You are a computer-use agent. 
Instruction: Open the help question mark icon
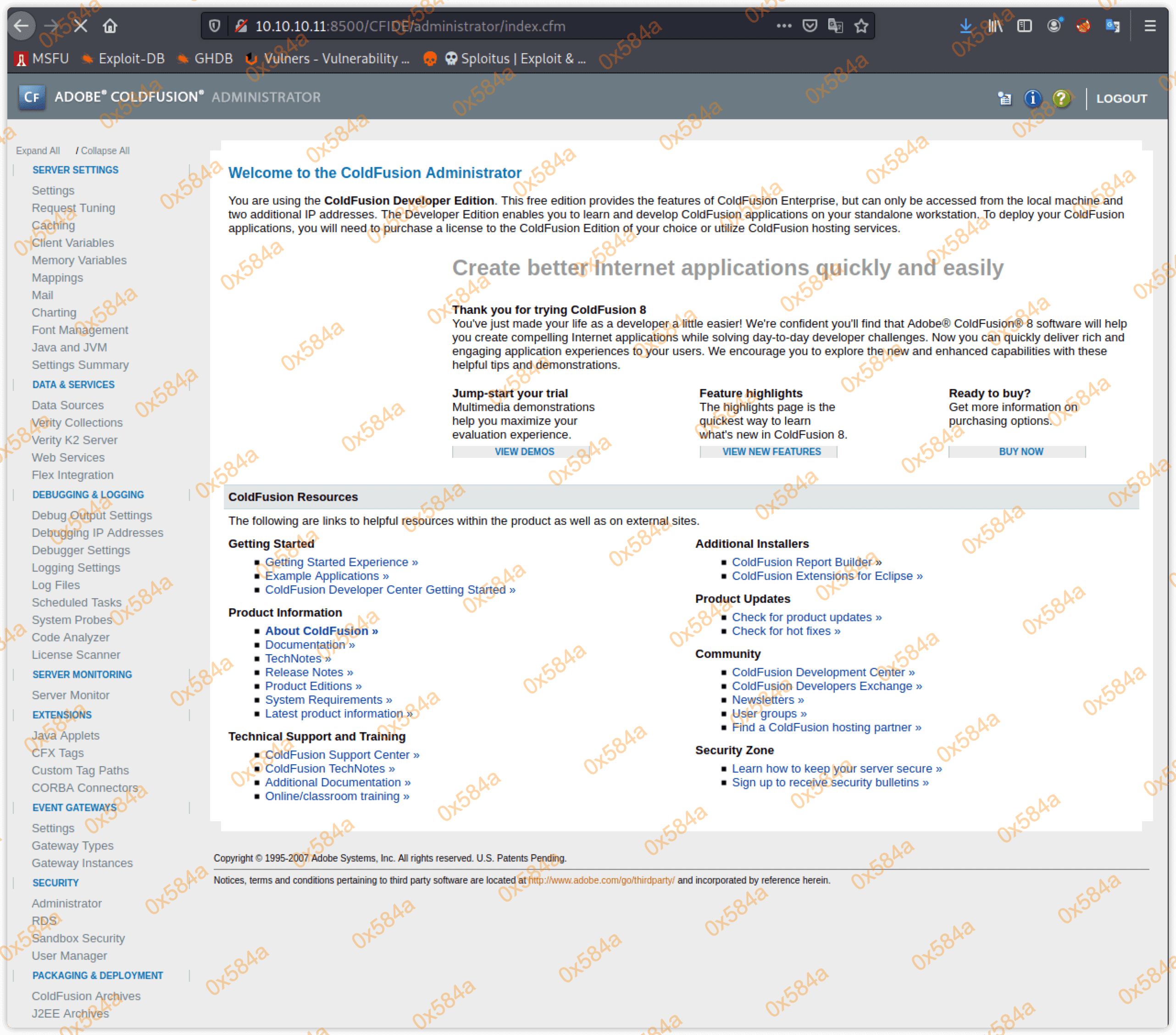(x=1061, y=98)
